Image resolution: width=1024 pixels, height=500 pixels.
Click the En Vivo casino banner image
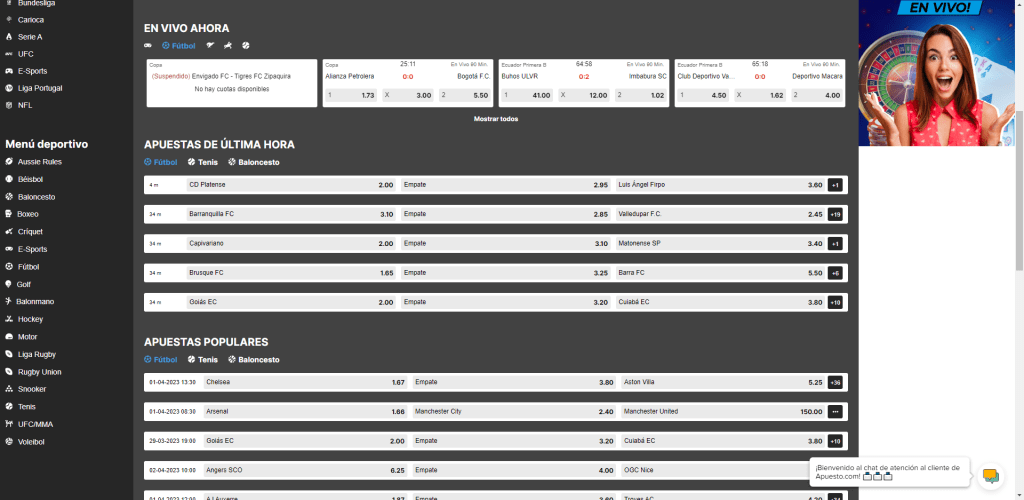(x=937, y=72)
